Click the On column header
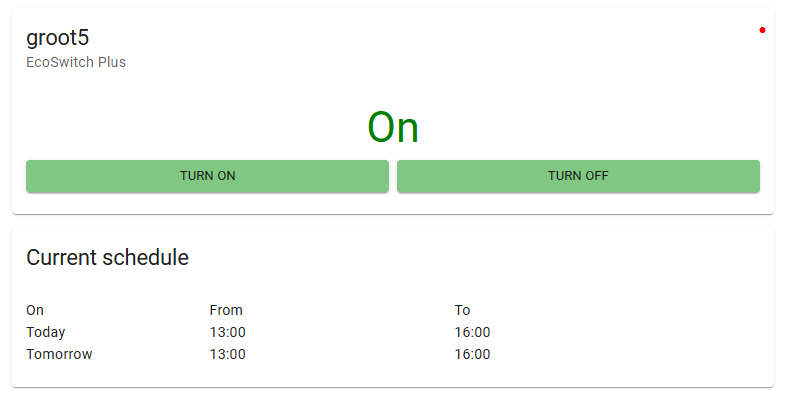Image resolution: width=789 pixels, height=400 pixels. click(35, 310)
